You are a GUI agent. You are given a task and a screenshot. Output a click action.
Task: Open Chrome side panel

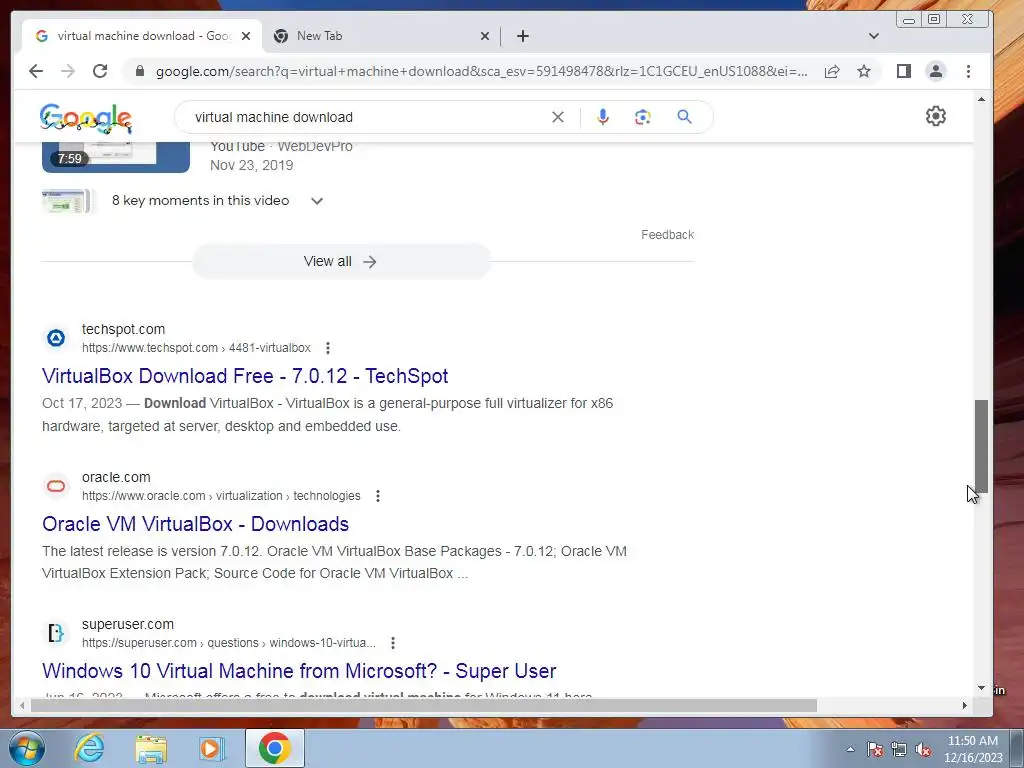click(x=904, y=71)
